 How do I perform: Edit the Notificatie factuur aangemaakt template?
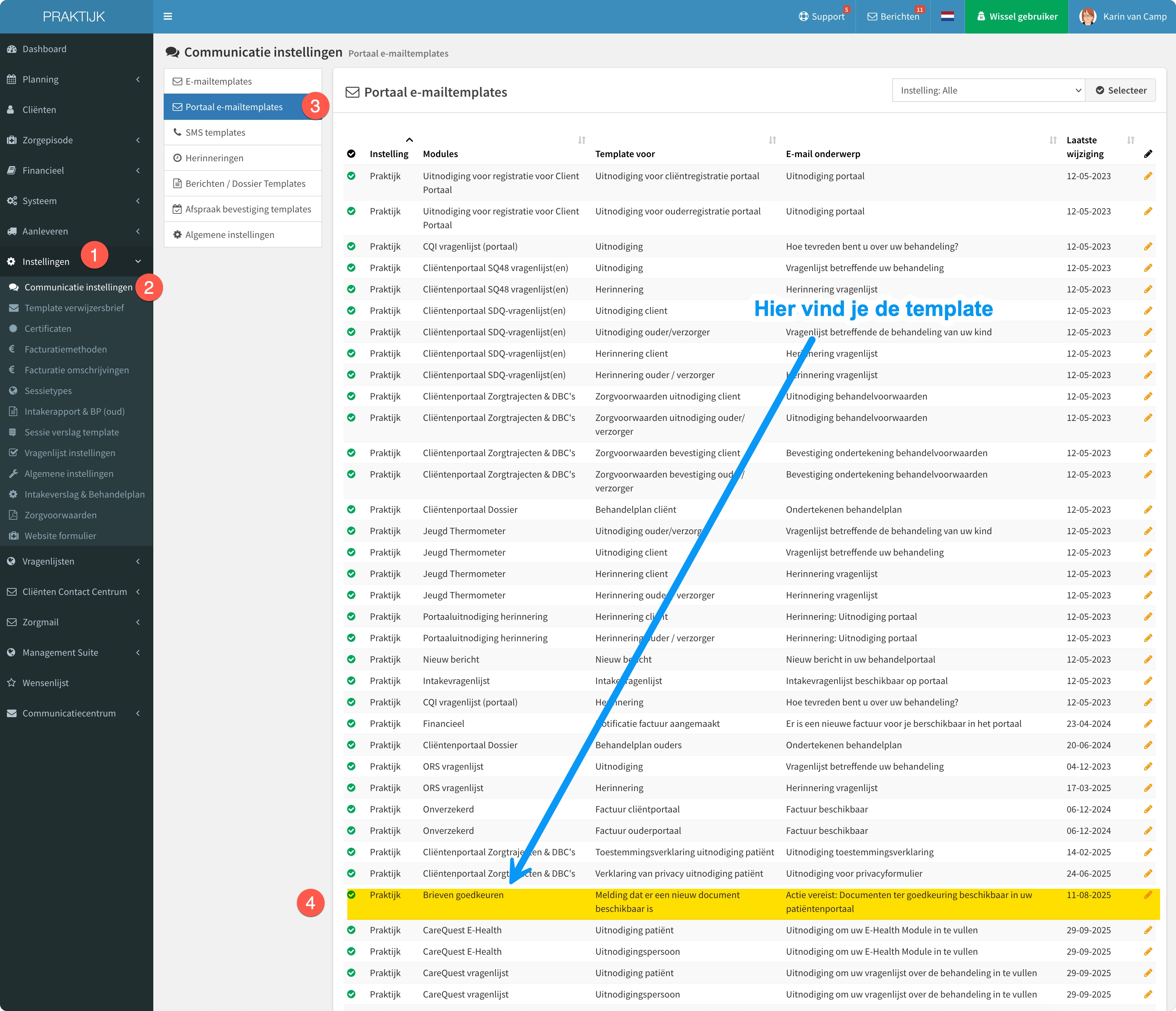1148,724
